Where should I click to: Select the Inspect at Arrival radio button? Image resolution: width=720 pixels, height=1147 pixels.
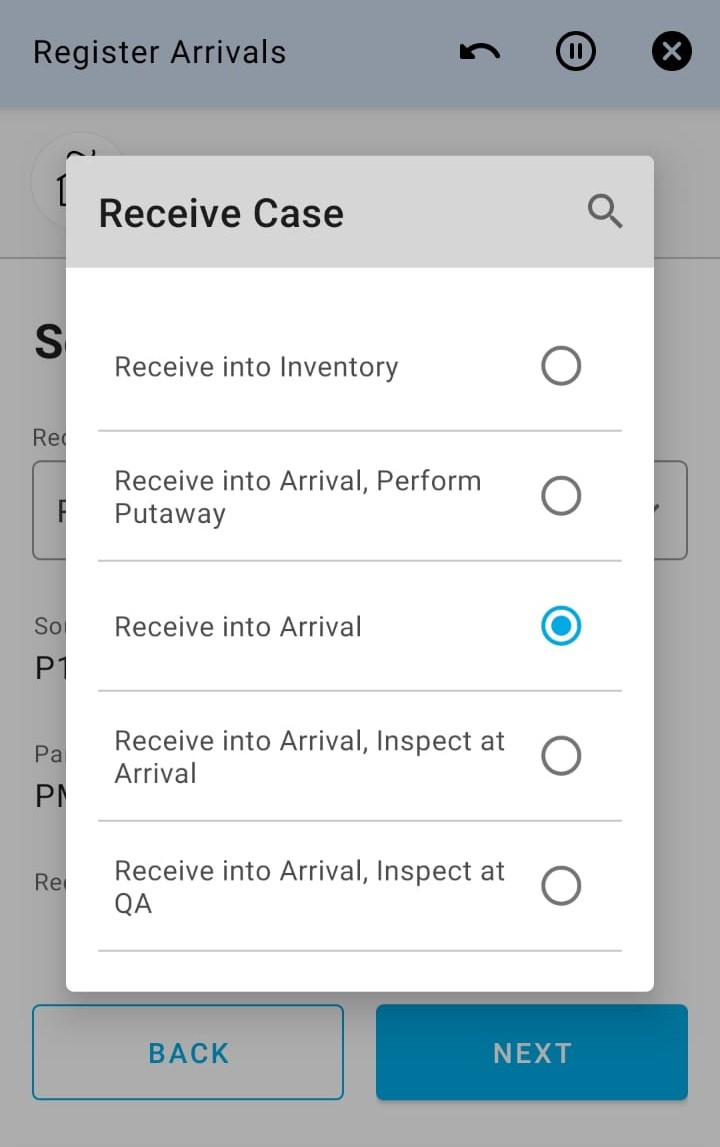(x=561, y=756)
